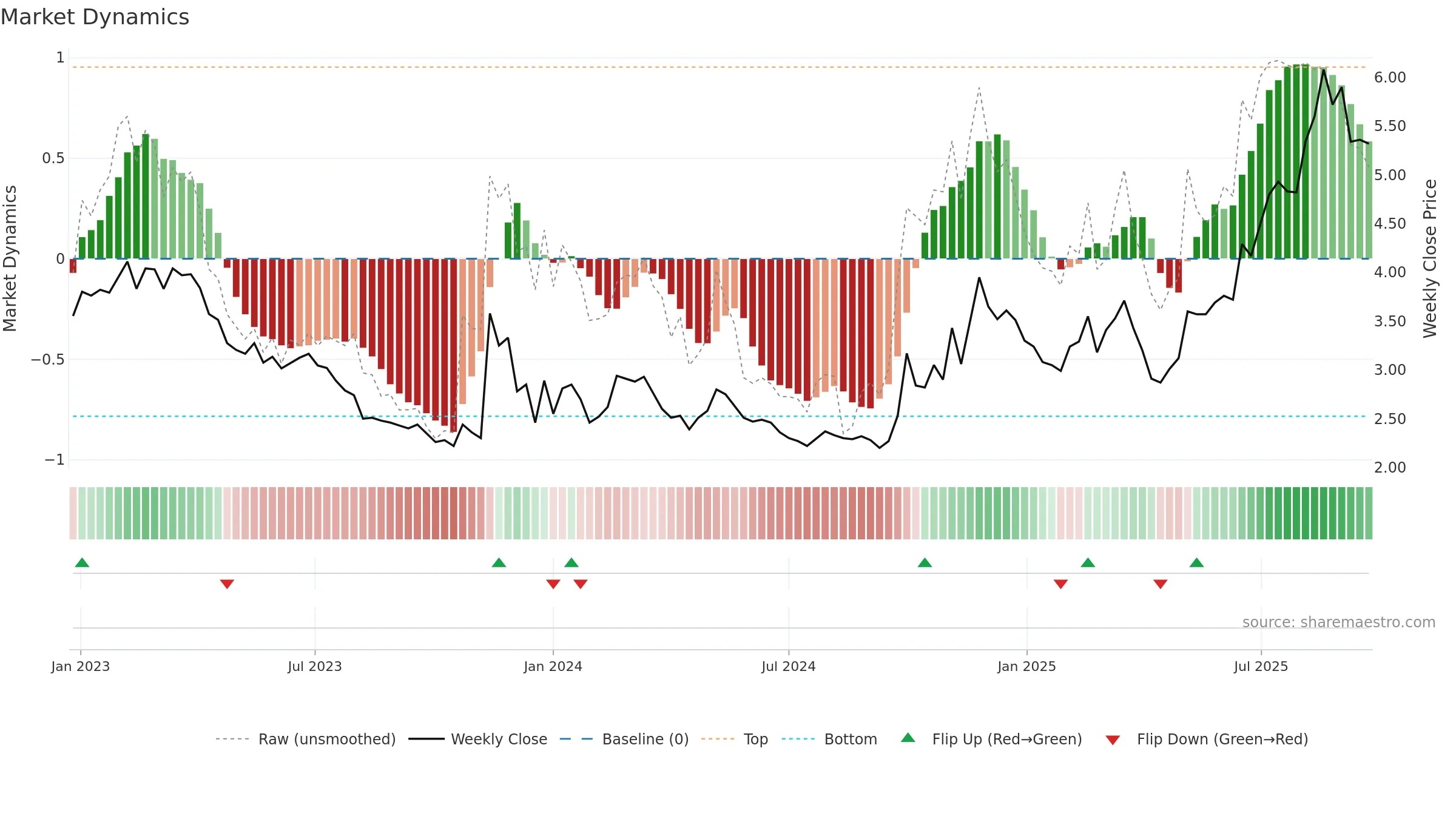Click the Jul 2024 x-axis label
Viewport: 1456px width, 819px height.
tap(789, 666)
